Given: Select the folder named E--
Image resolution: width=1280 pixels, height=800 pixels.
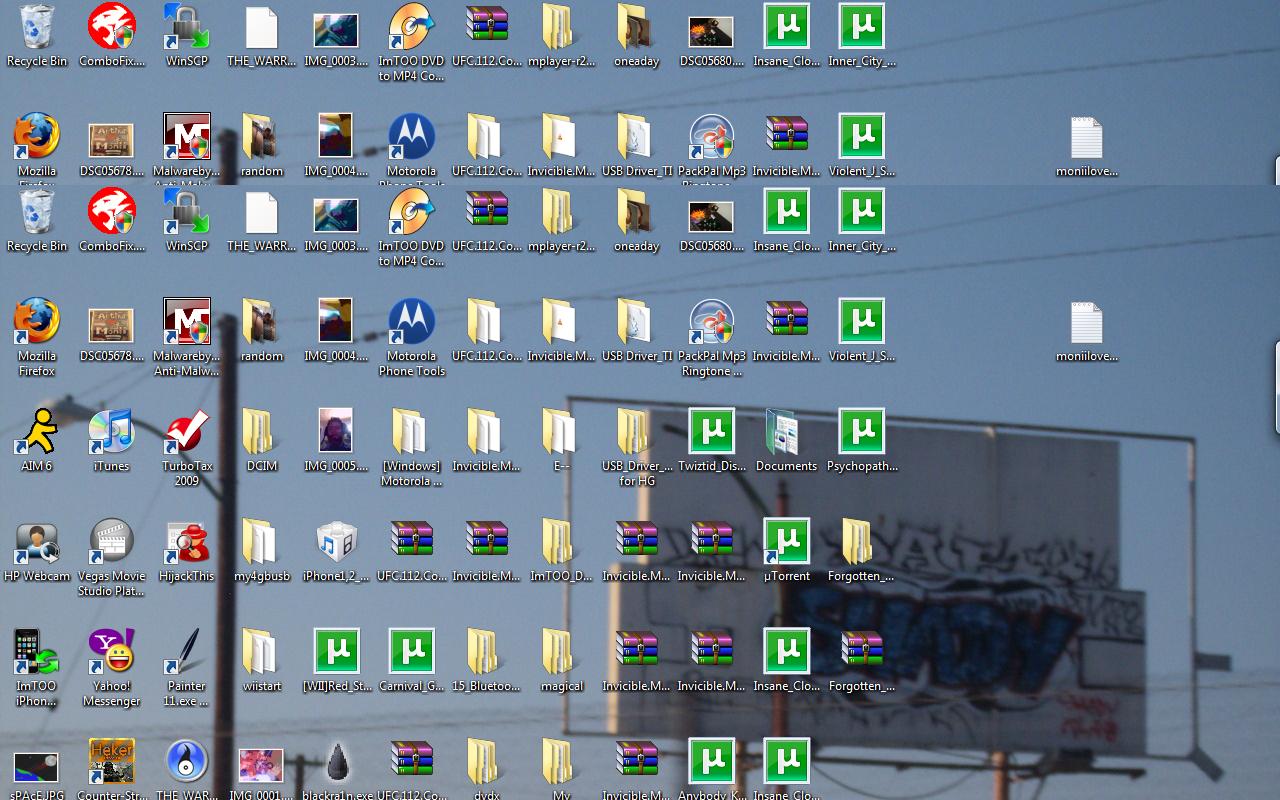Looking at the screenshot, I should (x=561, y=431).
